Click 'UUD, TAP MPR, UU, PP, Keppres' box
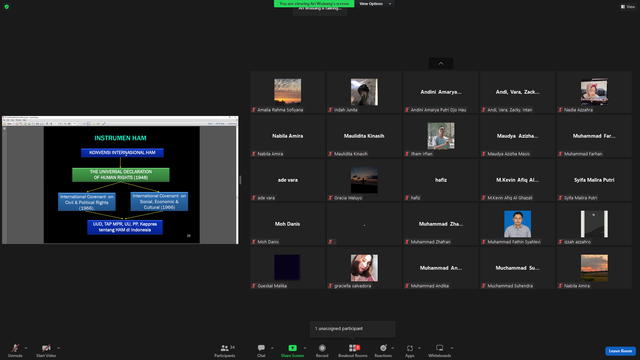Image resolution: width=640 pixels, height=360 pixels. 125,227
